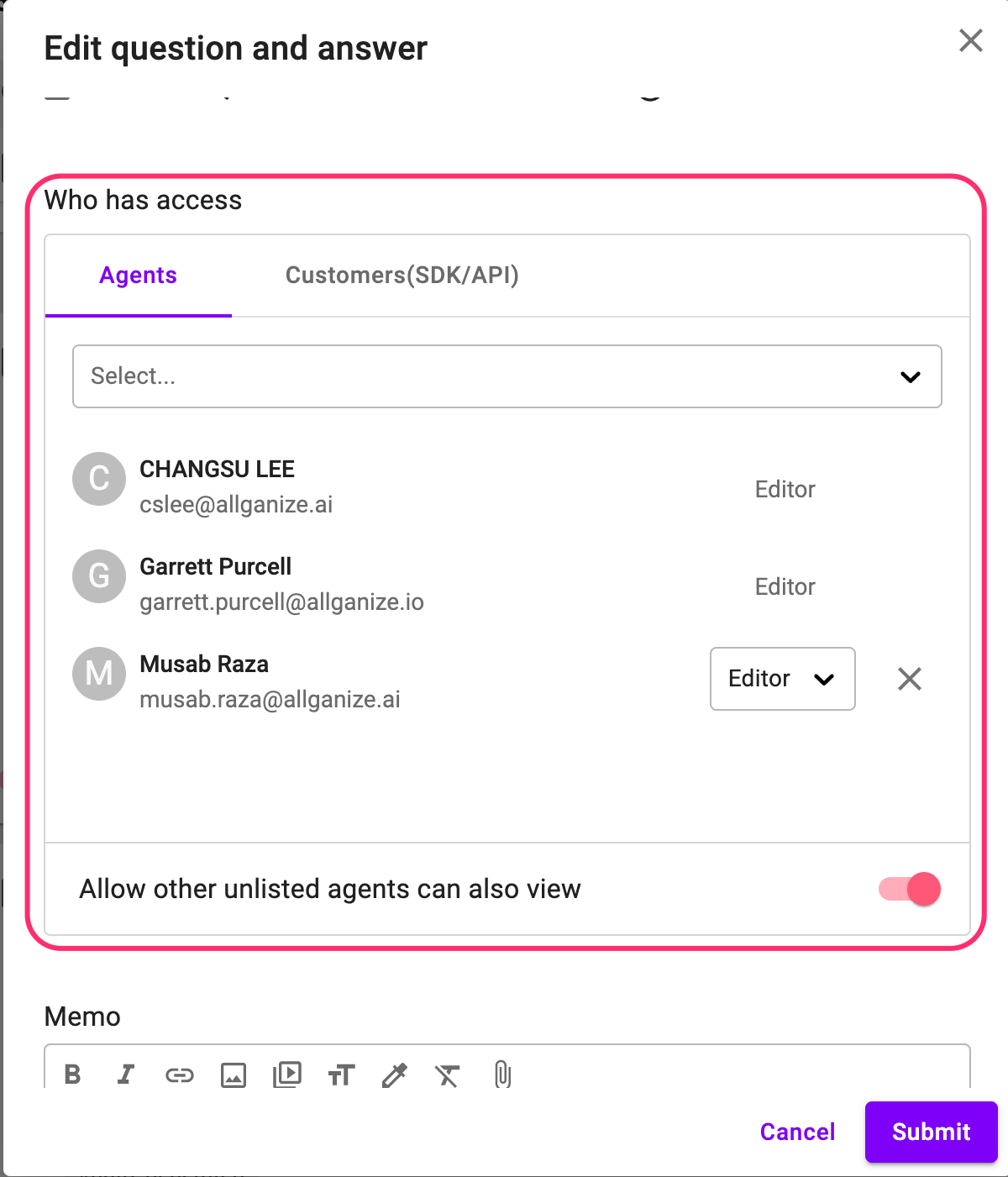Viewport: 1008px width, 1177px height.
Task: Change Musab Raza's Editor role dropdown
Action: (781, 679)
